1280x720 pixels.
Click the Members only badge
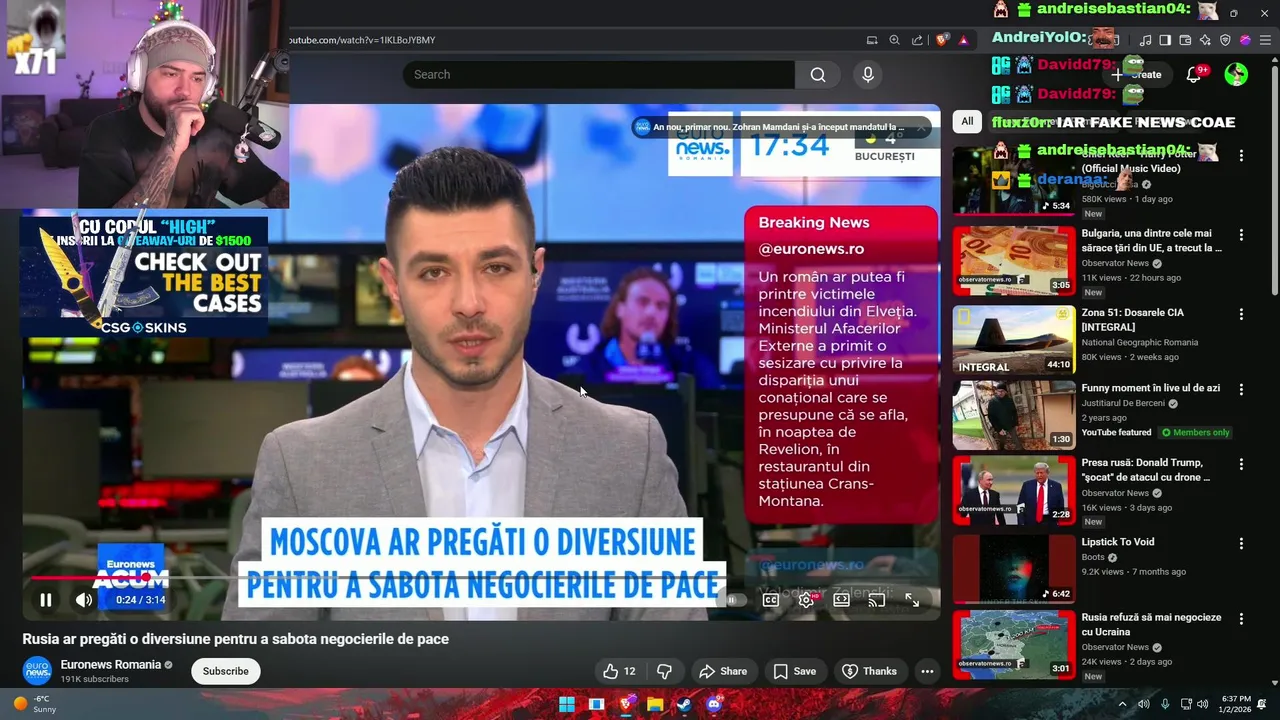click(x=1195, y=432)
